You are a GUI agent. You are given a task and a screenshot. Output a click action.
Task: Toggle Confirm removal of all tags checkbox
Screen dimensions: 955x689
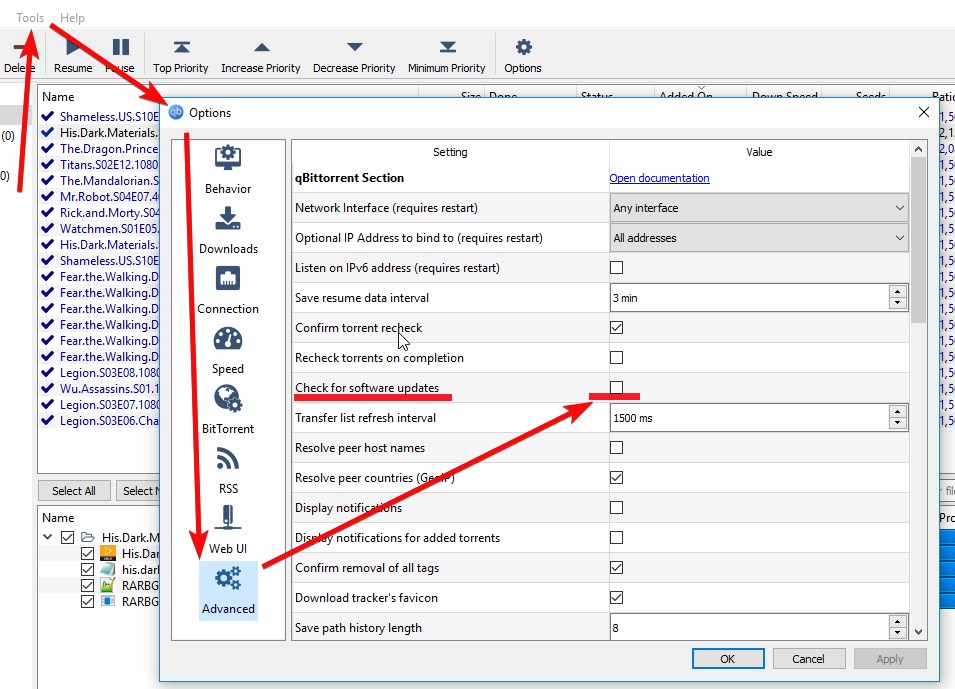[616, 568]
